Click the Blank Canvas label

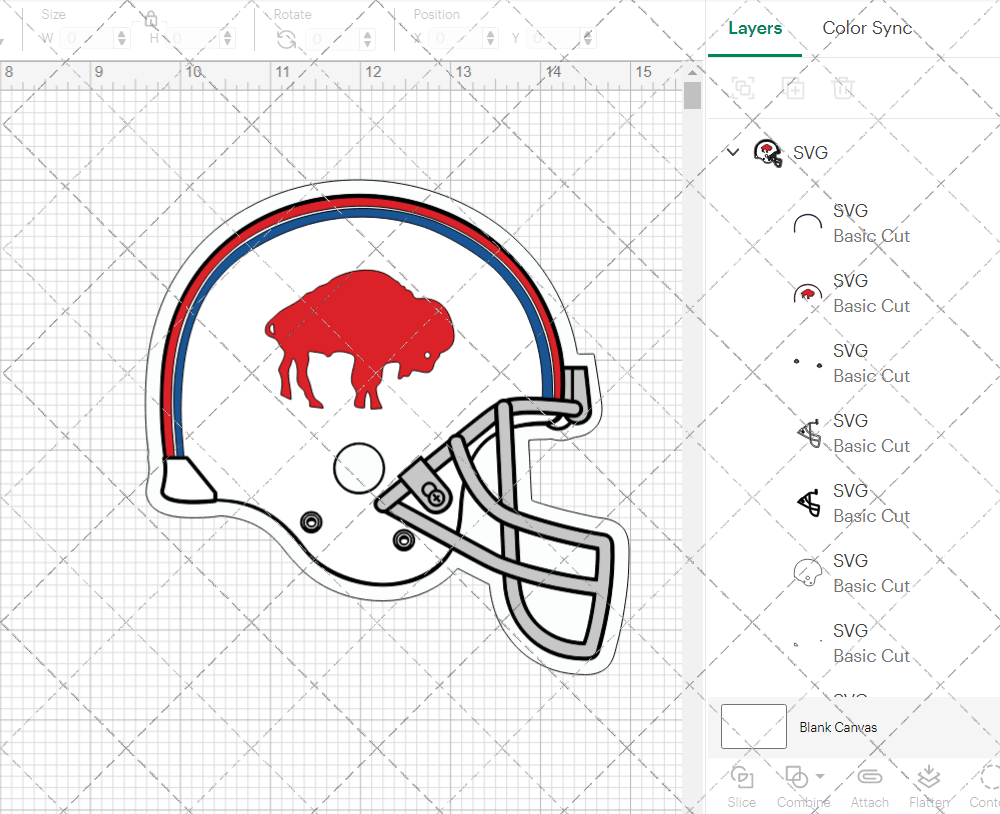pos(838,727)
